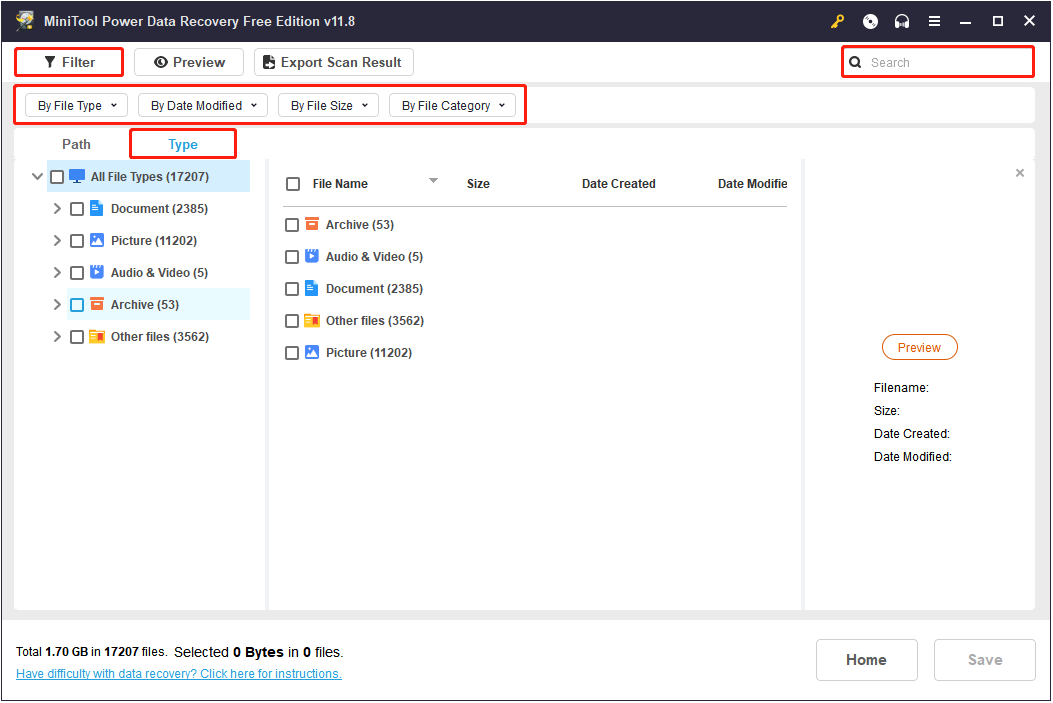Expand the Other files tree node
Screen dimensions: 1053x703
click(57, 336)
